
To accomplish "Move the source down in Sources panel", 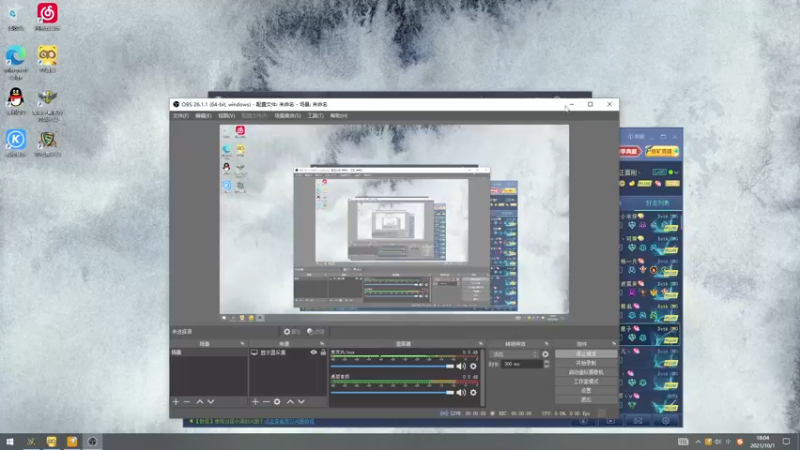I will pyautogui.click(x=301, y=402).
